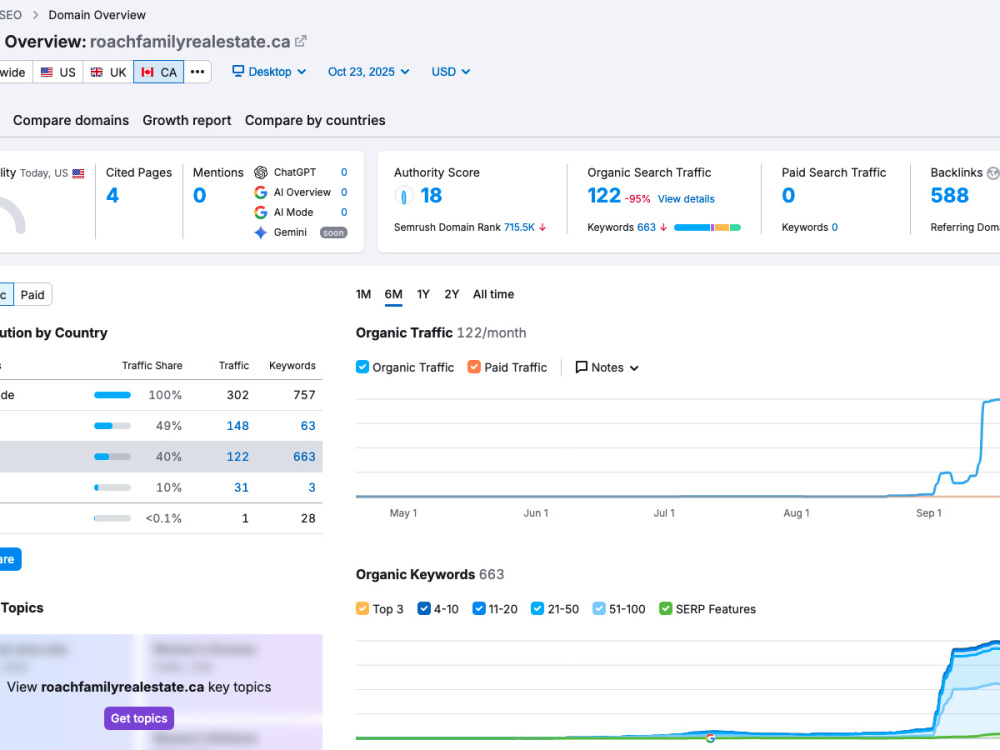
Task: Toggle the 11-20 keywords checkbox
Action: click(479, 608)
